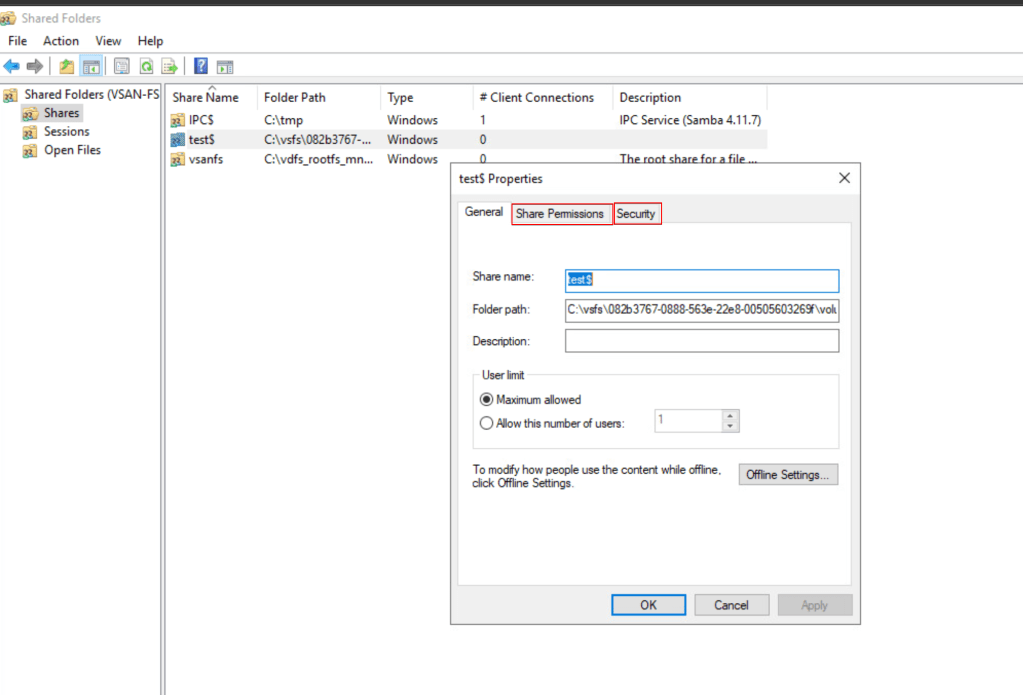Image resolution: width=1023 pixels, height=695 pixels.
Task: Switch to the Security tab
Action: (x=636, y=214)
